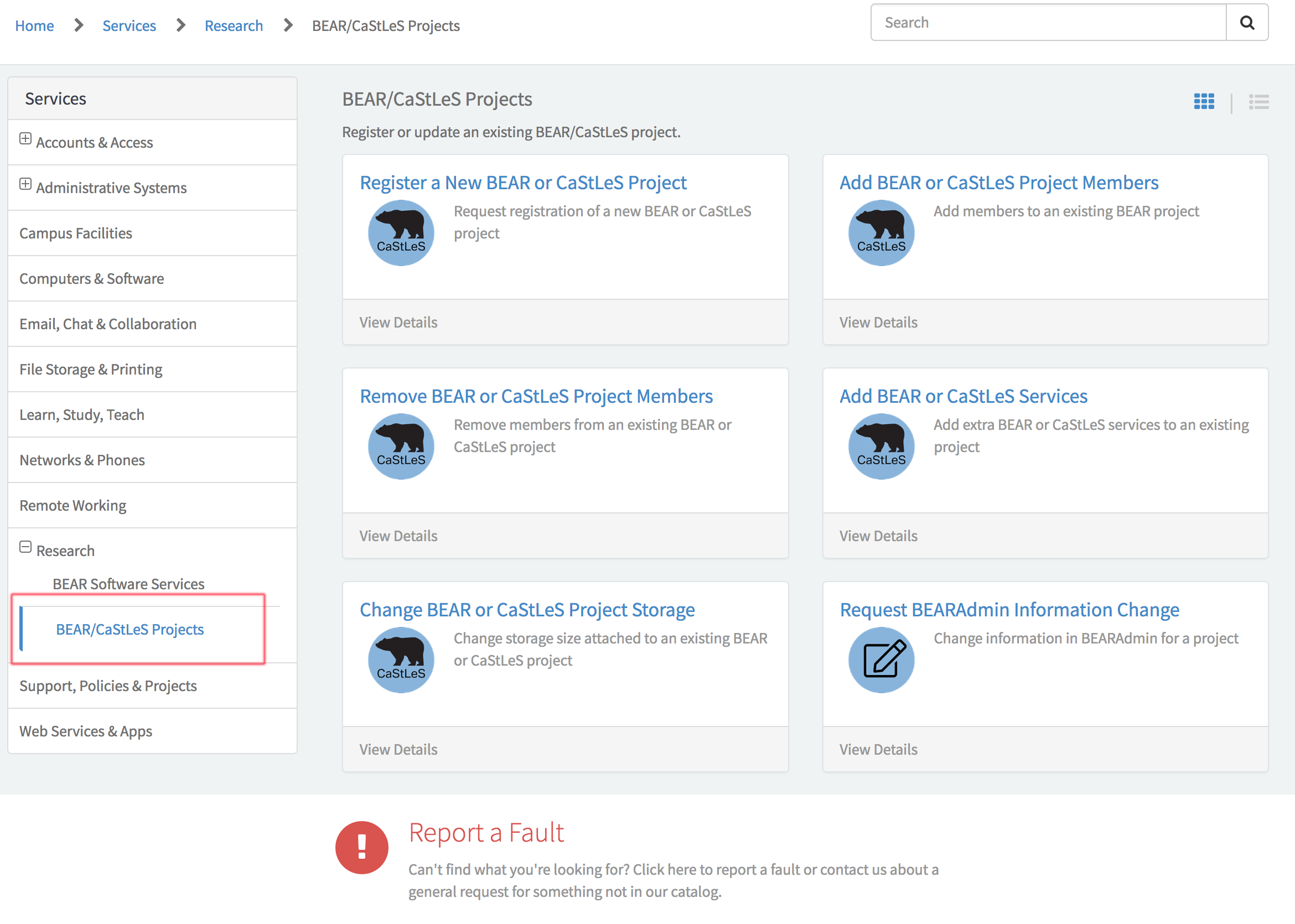The width and height of the screenshot is (1295, 924).
Task: View Details for Add BEAR or CaStLeS Services
Action: coord(878,536)
